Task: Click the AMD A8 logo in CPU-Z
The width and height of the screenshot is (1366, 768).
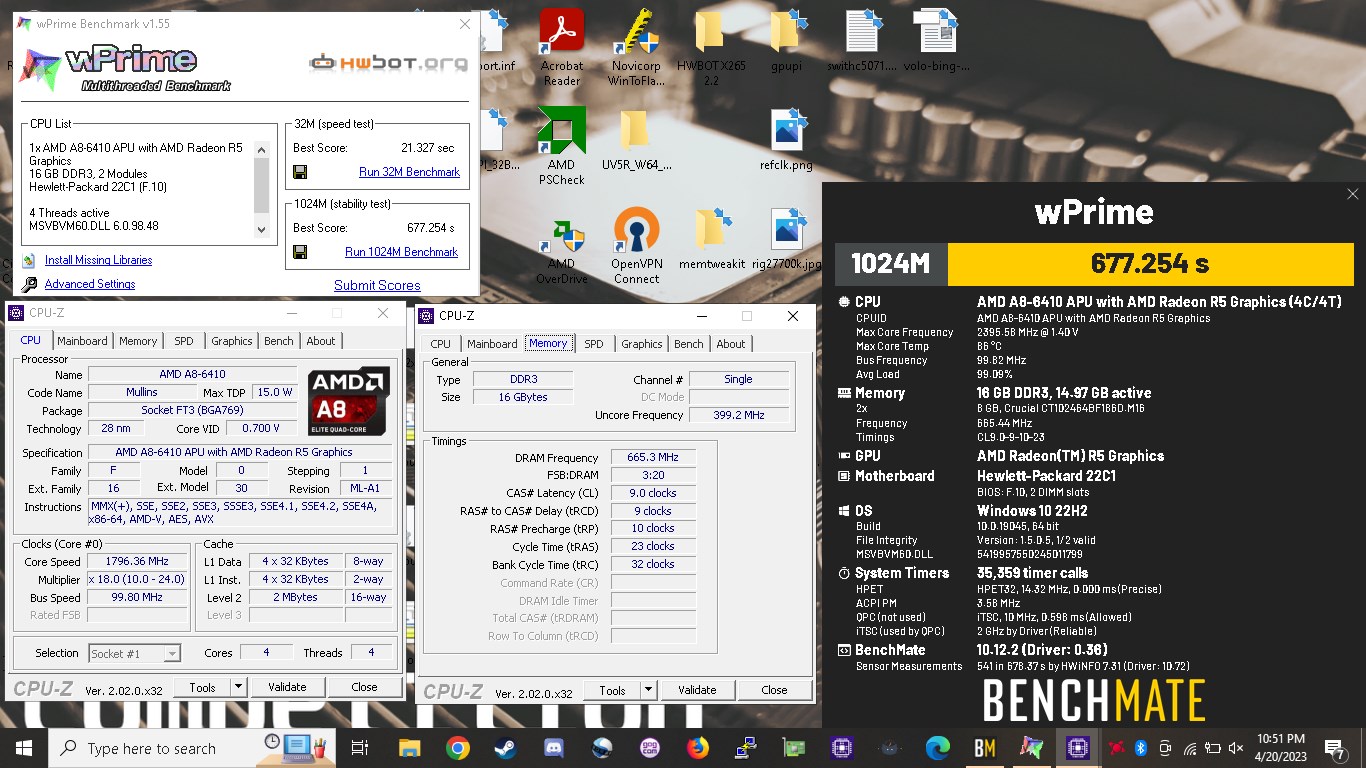Action: point(349,401)
